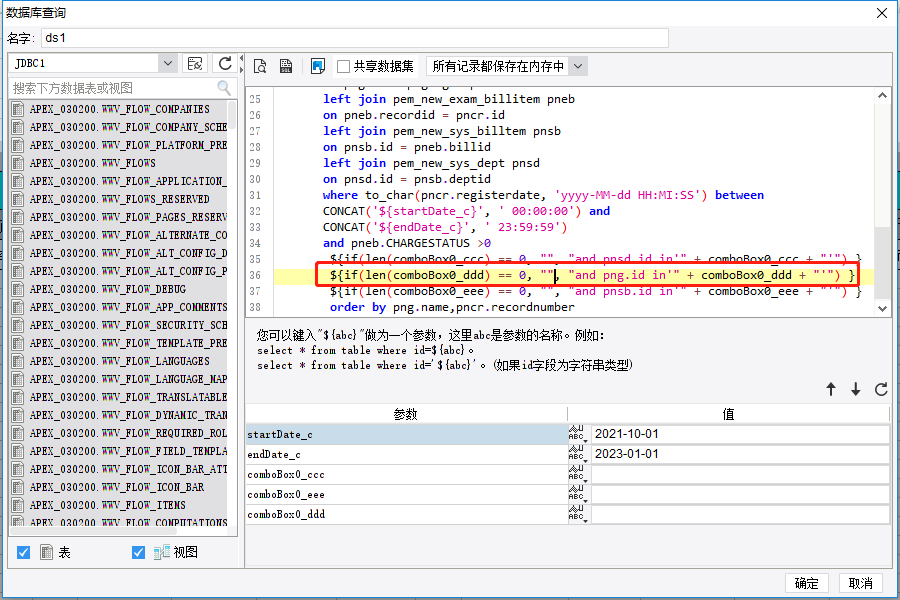900x600 pixels.
Task: Click the empty value field for comboBox0_ddd
Action: (740, 514)
